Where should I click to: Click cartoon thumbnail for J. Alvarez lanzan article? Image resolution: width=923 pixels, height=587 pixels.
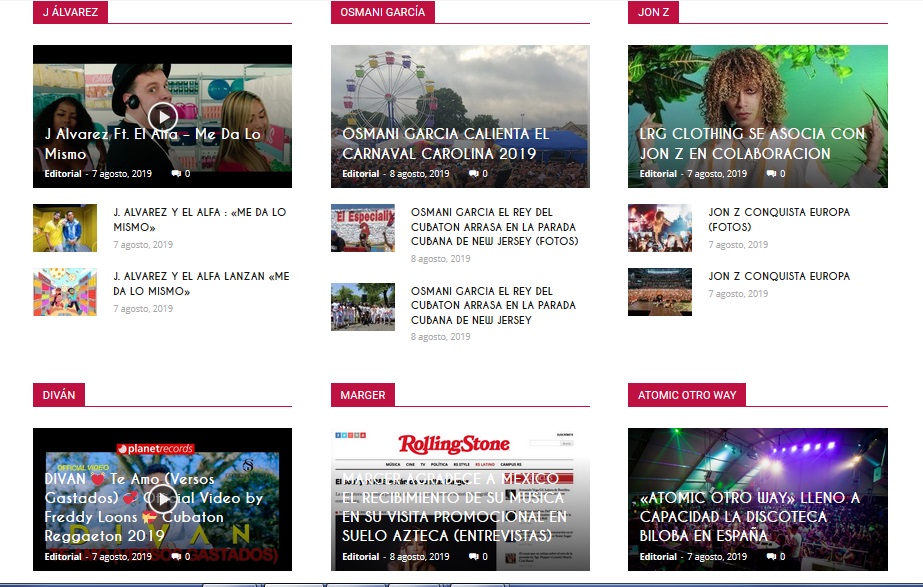pyautogui.click(x=65, y=292)
